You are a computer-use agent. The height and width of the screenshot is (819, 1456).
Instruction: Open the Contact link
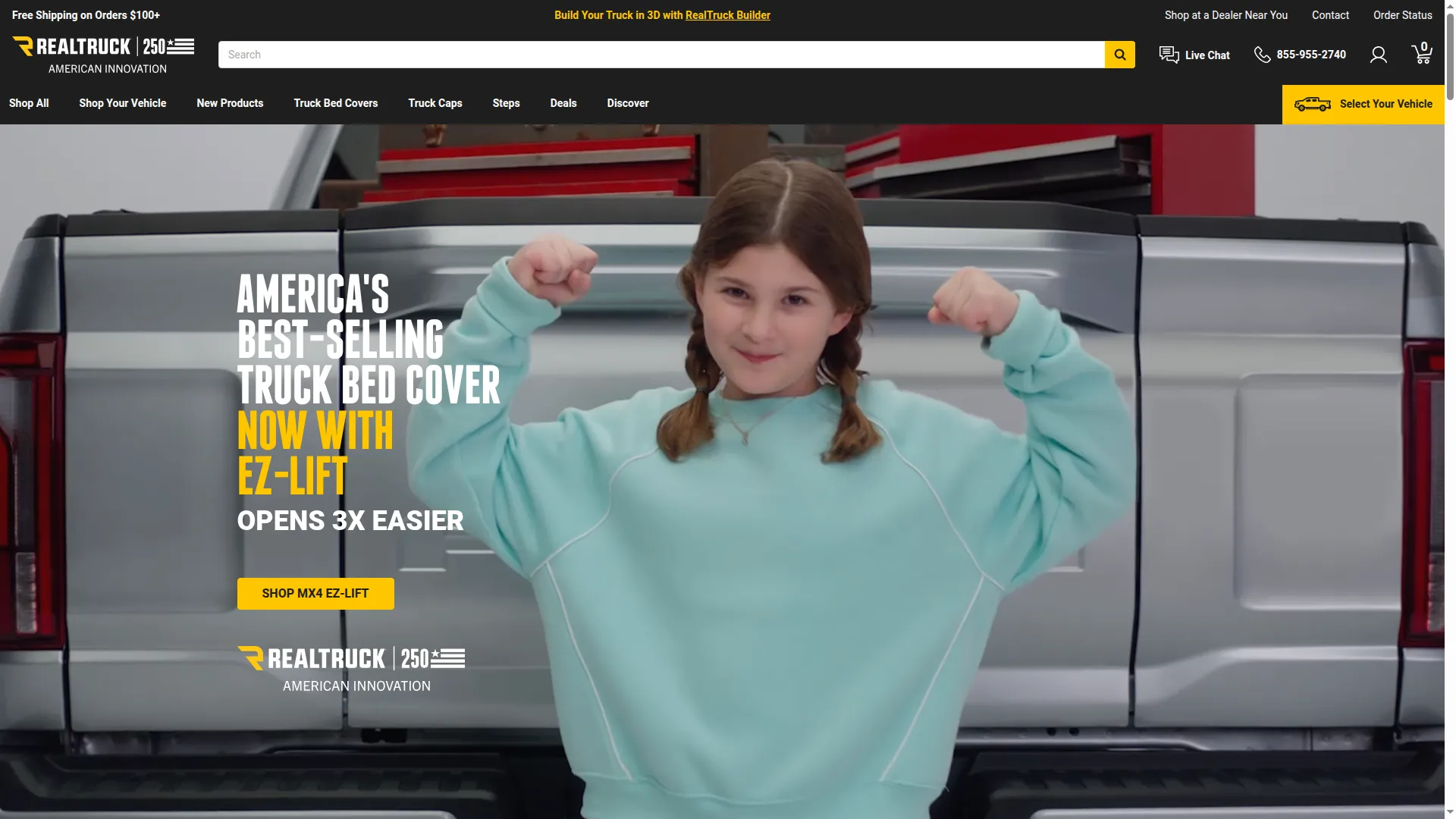click(x=1331, y=15)
